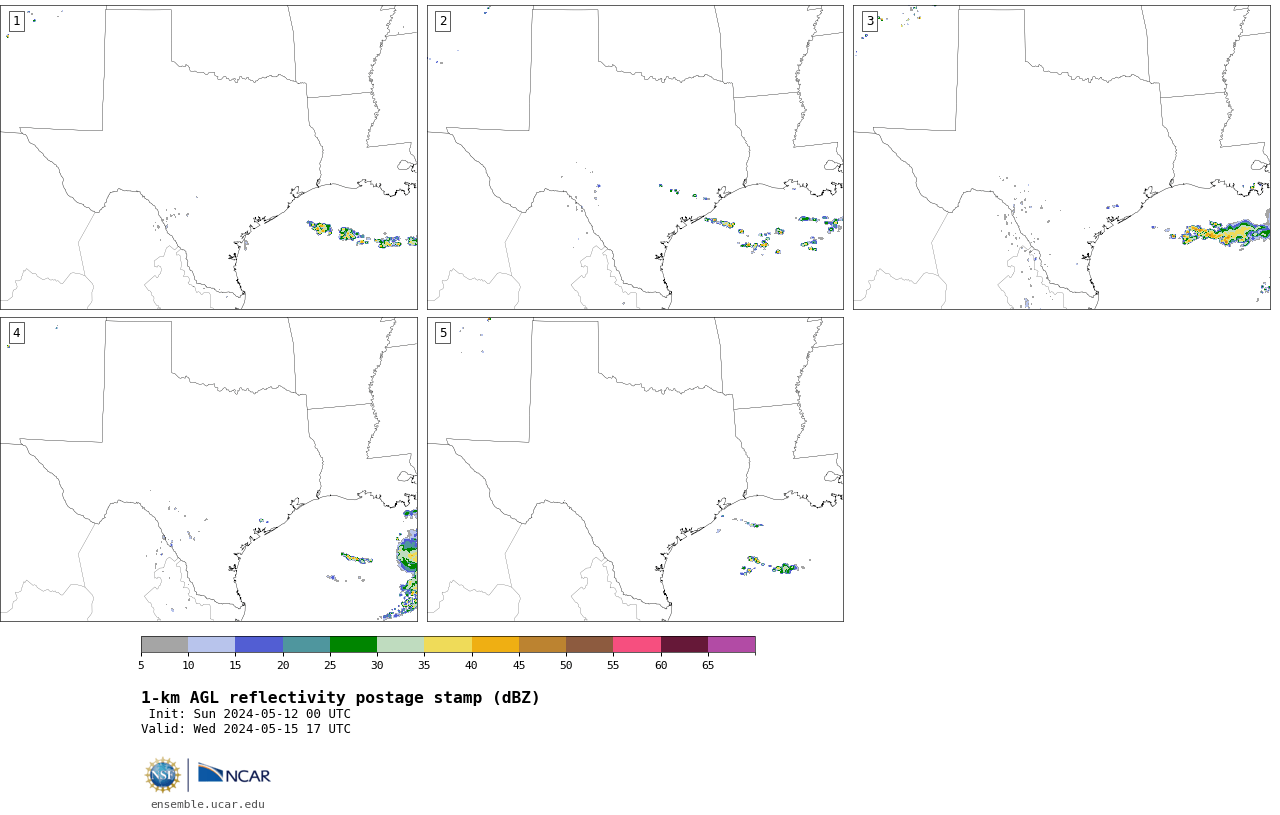Click the colorbar tick label 10
The width and height of the screenshot is (1280, 815).
click(x=188, y=665)
